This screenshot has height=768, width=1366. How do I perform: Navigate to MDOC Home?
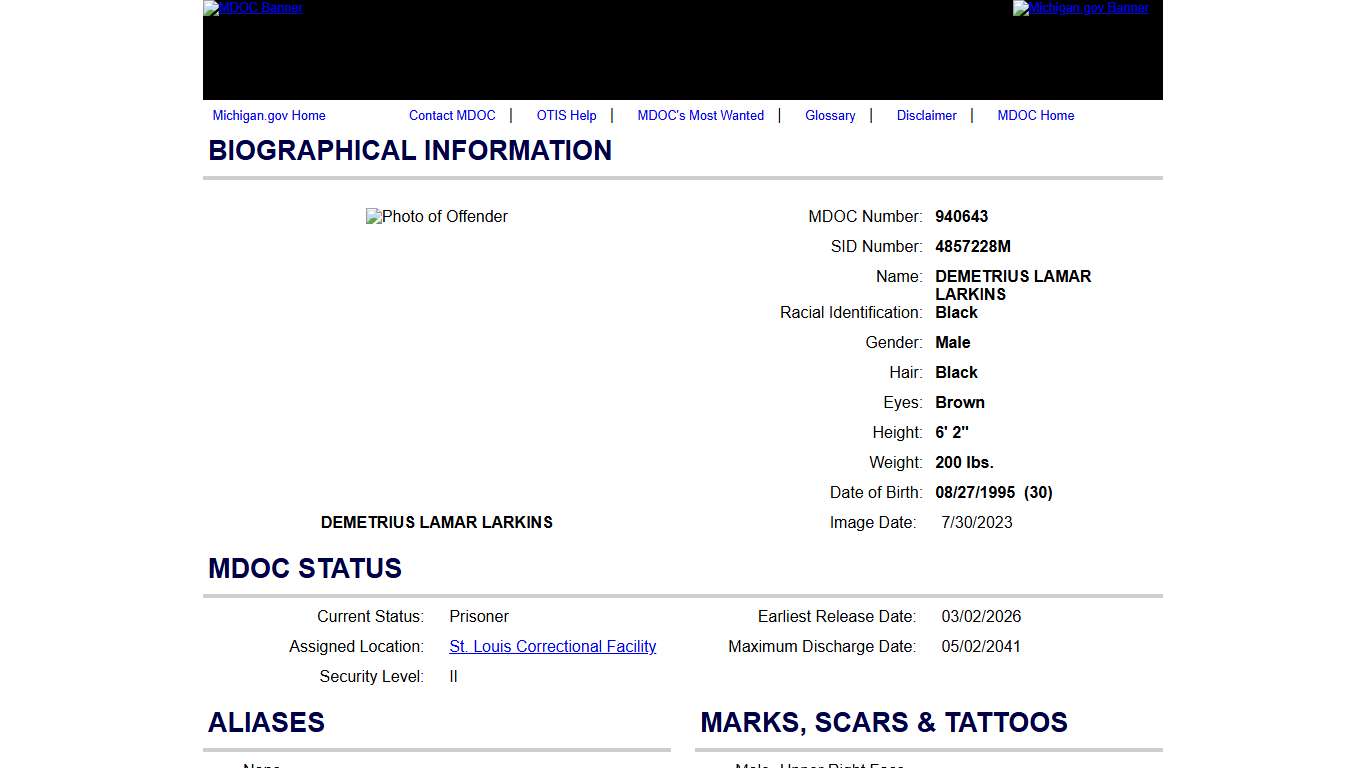1035,115
